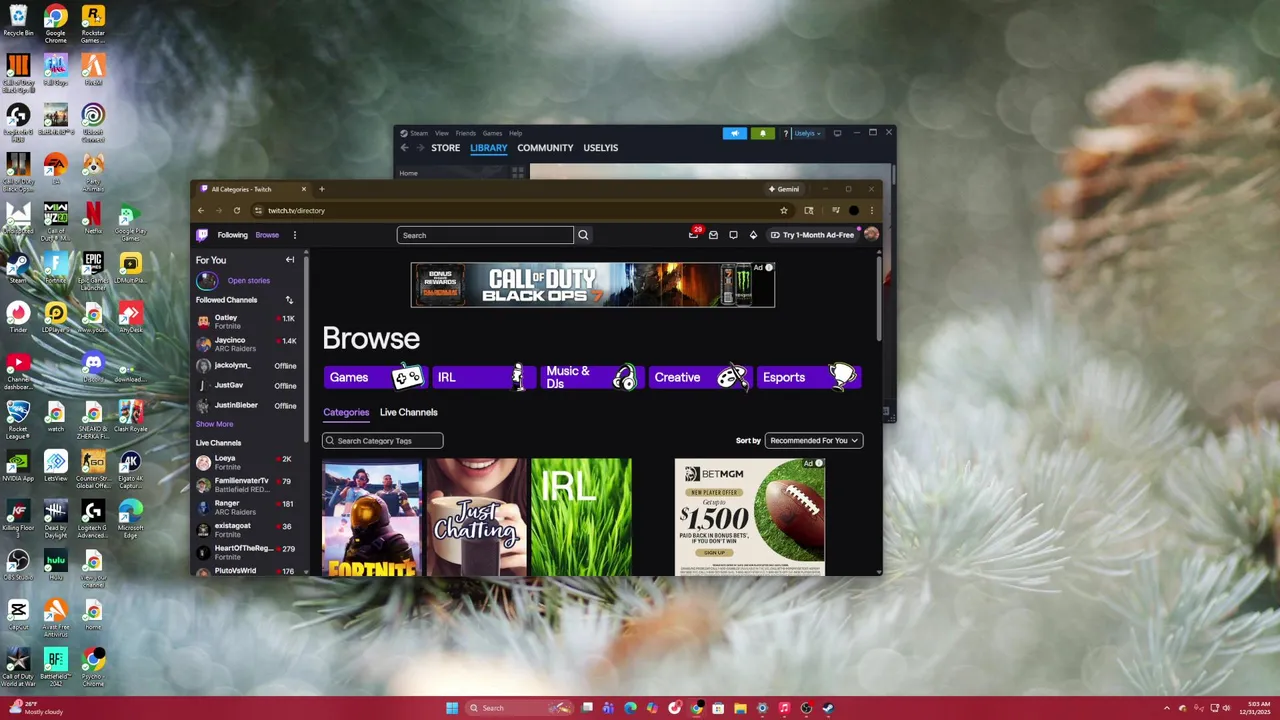Open the Twitch user avatar menu
The width and height of the screenshot is (1280, 720).
[x=871, y=234]
